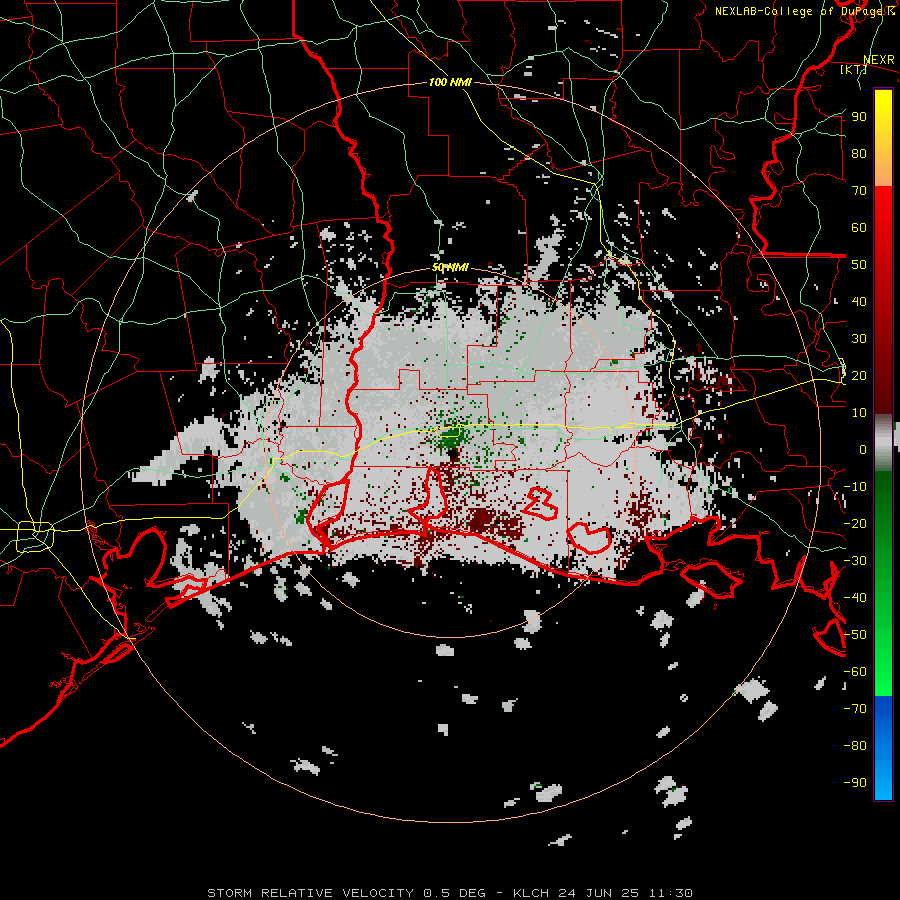Click the positive 30 scale value
Screen dimensions: 900x900
(859, 339)
